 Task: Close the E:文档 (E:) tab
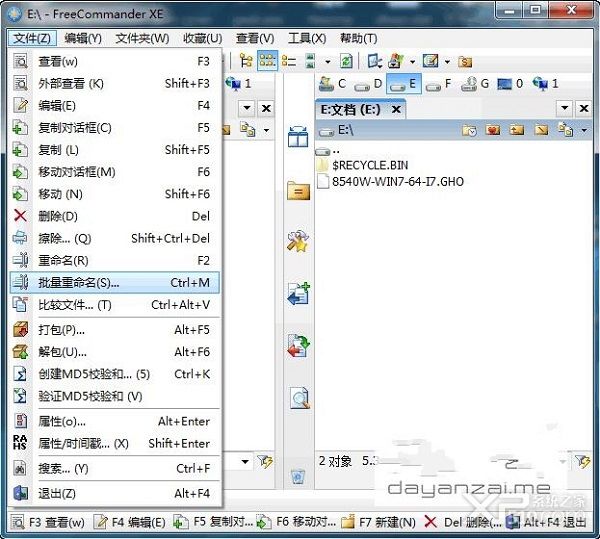pyautogui.click(x=397, y=110)
